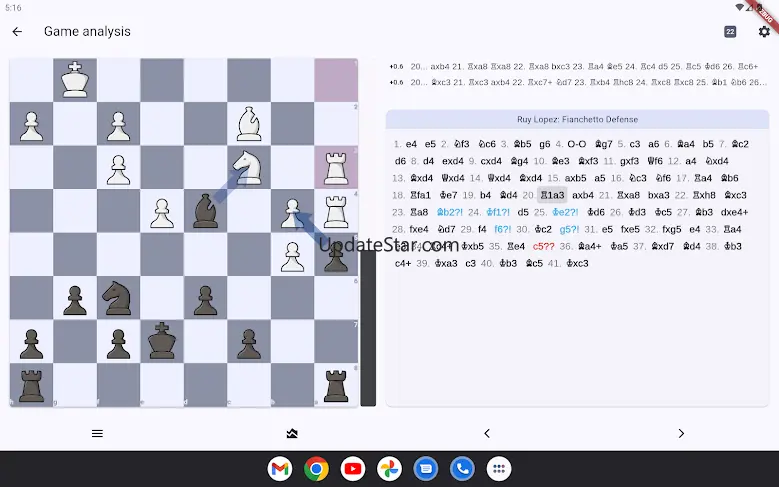Jump to move 21. Rxa8
Viewport: 779px width, 487px height.
(x=628, y=195)
